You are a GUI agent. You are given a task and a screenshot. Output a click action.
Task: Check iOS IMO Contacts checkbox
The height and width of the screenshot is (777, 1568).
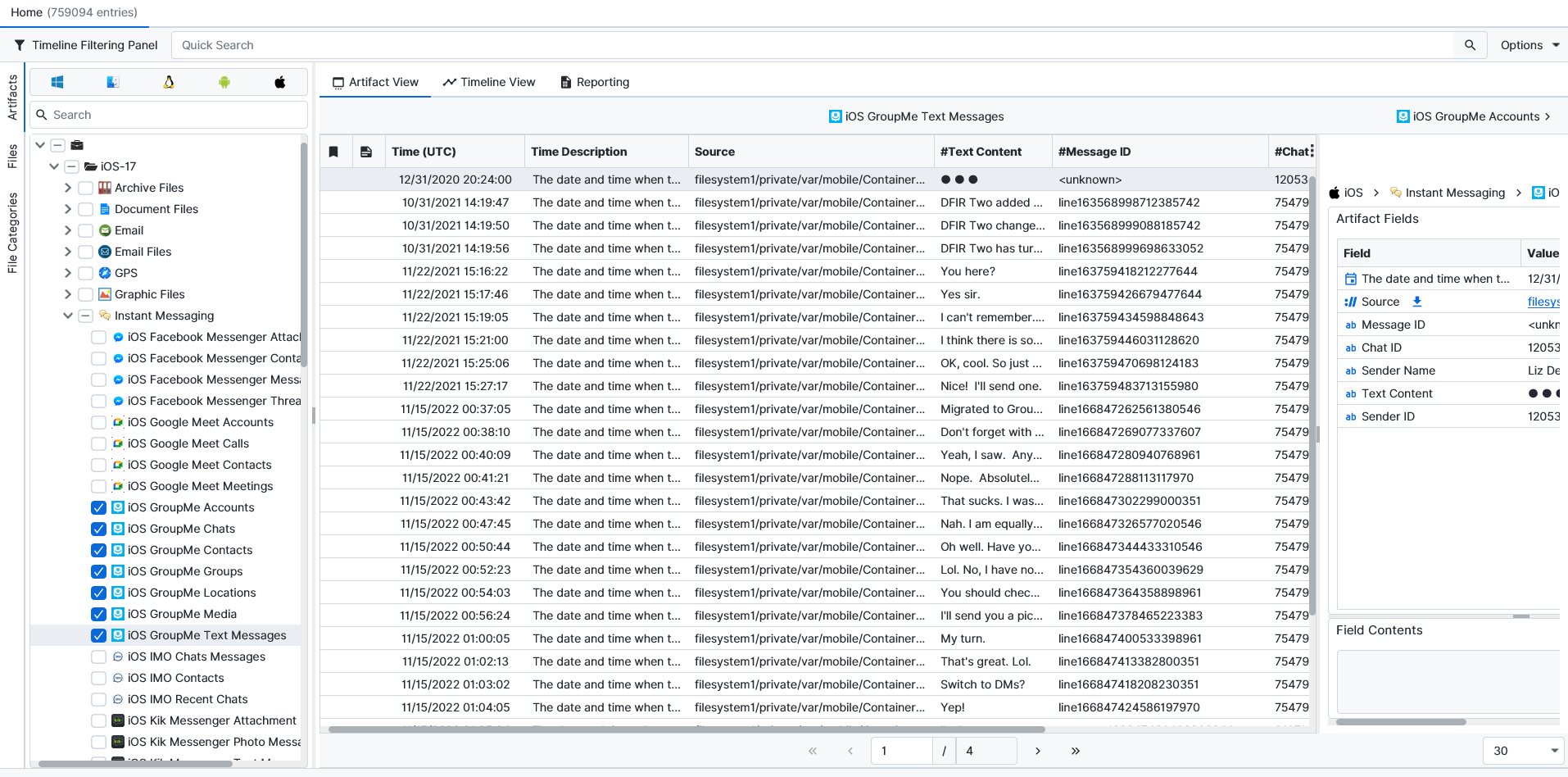[x=98, y=678]
